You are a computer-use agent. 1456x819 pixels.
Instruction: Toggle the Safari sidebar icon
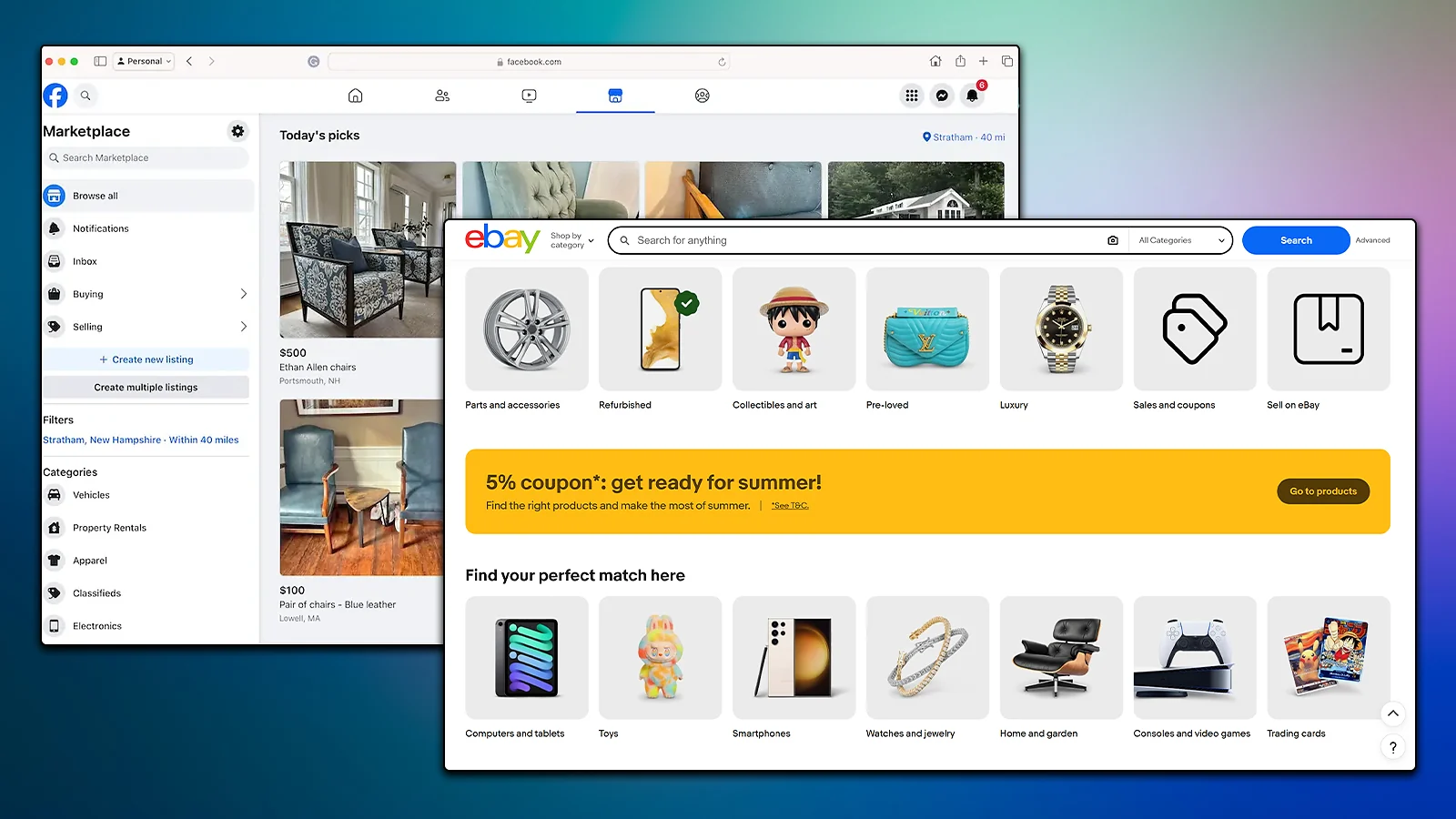[100, 61]
